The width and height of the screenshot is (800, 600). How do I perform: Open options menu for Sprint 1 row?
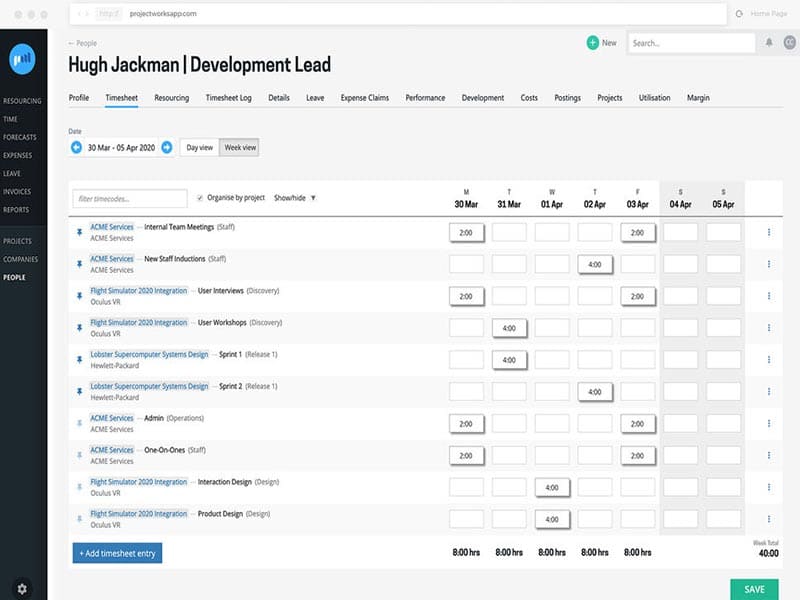click(768, 360)
